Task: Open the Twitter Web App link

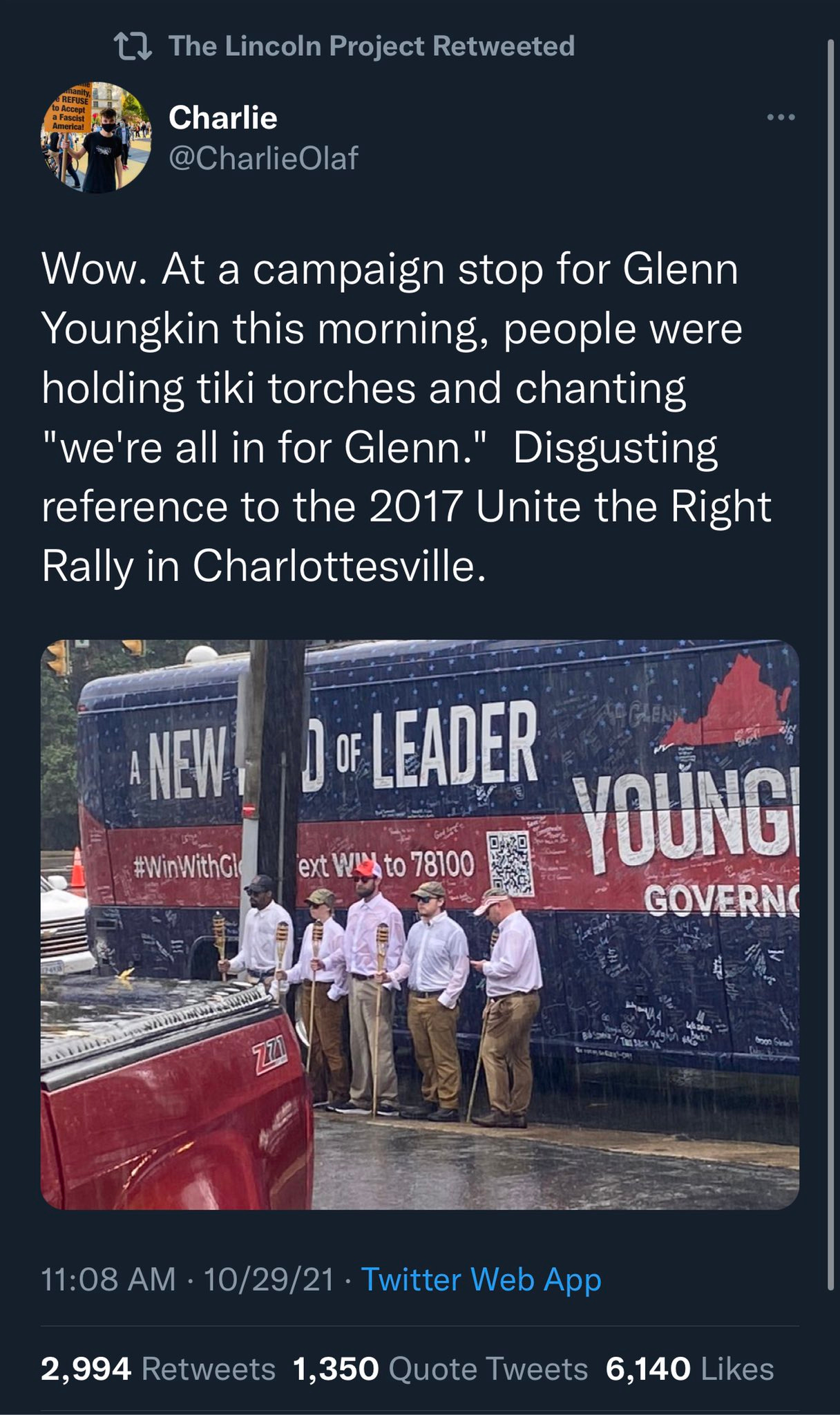Action: [x=481, y=1280]
